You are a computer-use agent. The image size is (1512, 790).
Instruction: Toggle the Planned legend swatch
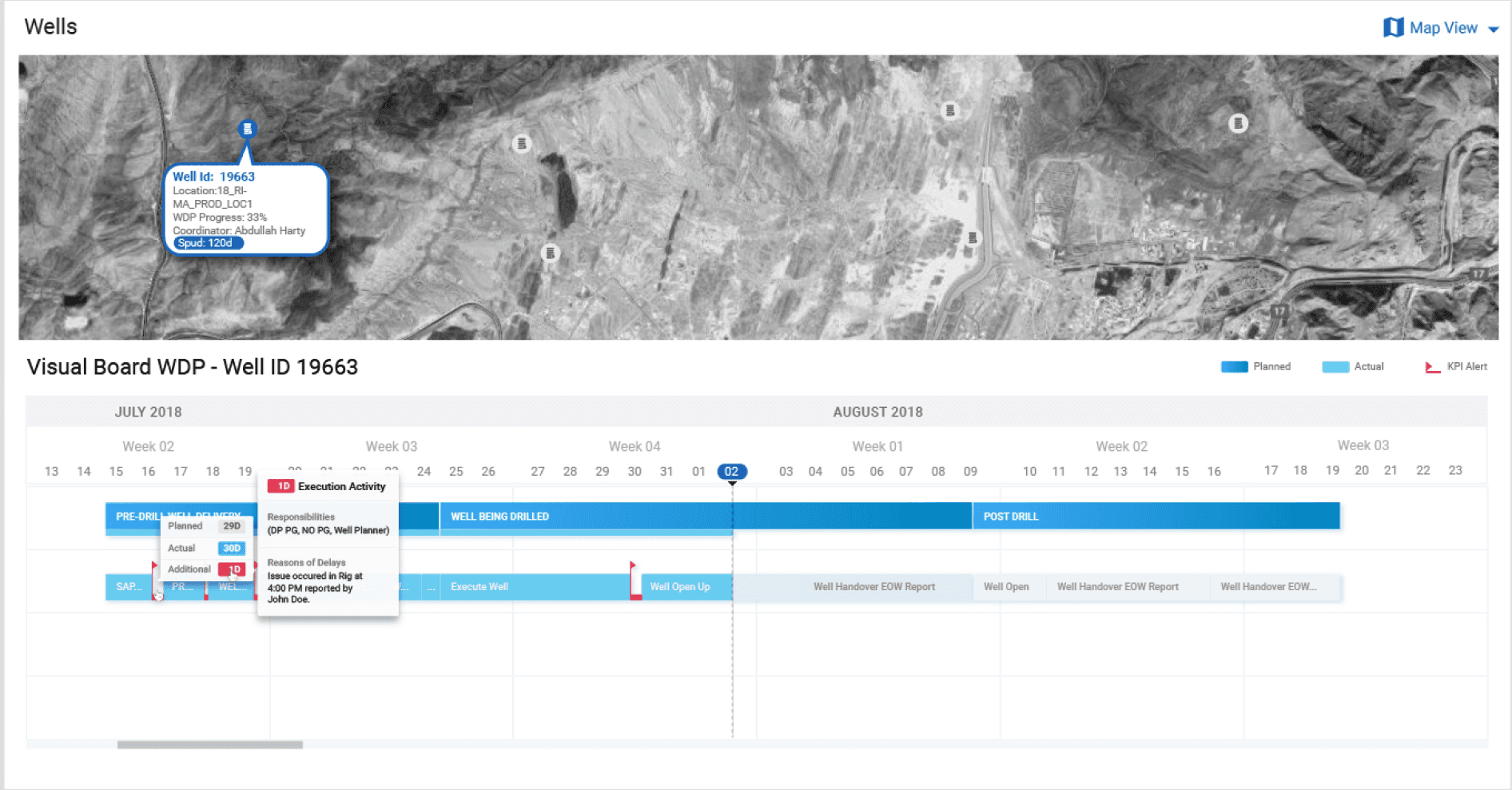[x=1234, y=366]
